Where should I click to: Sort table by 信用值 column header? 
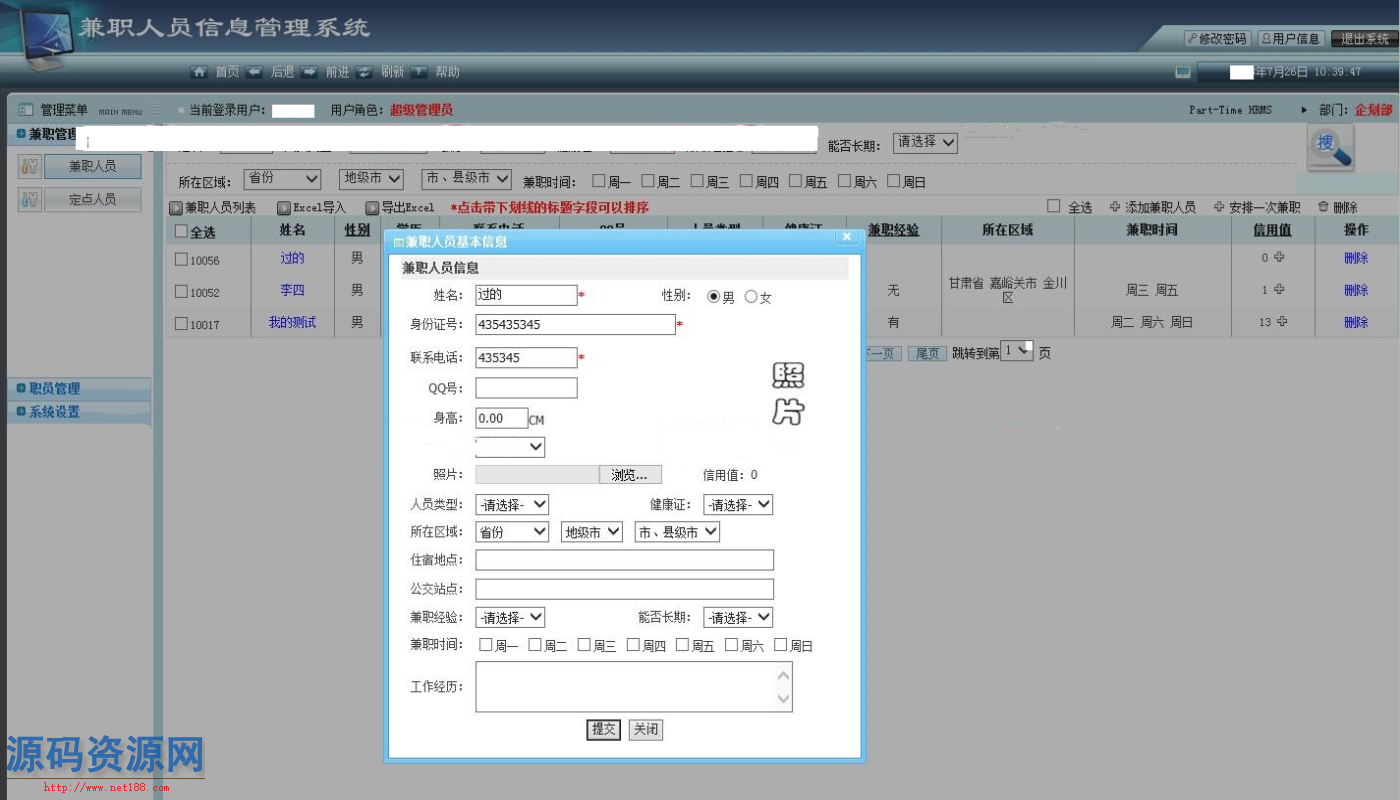(x=1273, y=230)
